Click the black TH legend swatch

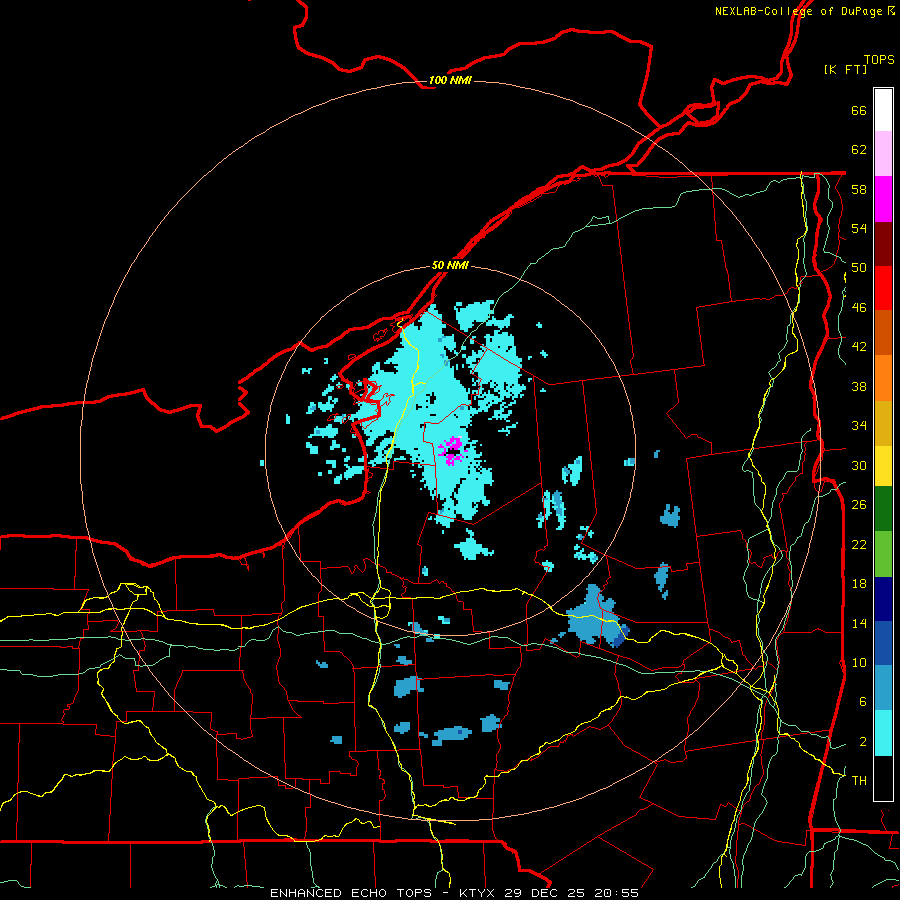click(883, 778)
